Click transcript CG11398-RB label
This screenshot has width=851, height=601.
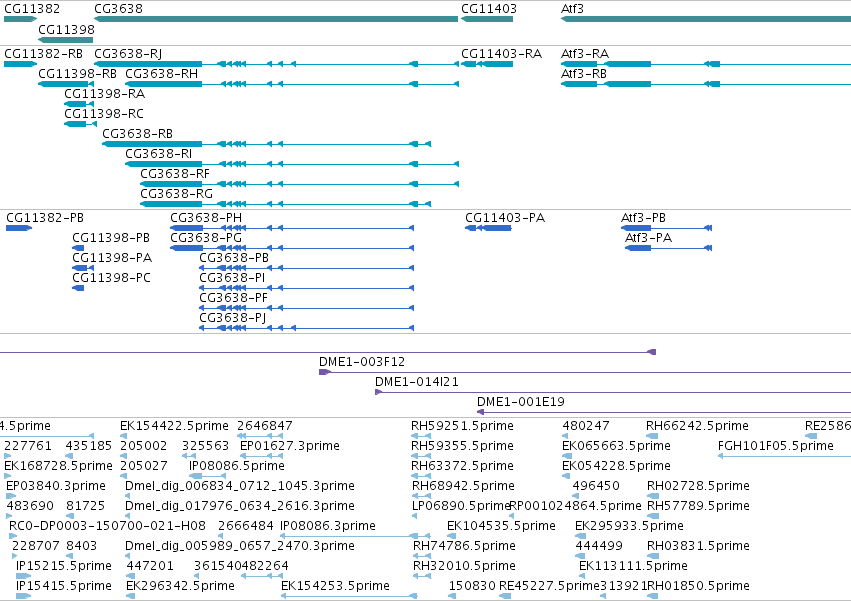78,73
